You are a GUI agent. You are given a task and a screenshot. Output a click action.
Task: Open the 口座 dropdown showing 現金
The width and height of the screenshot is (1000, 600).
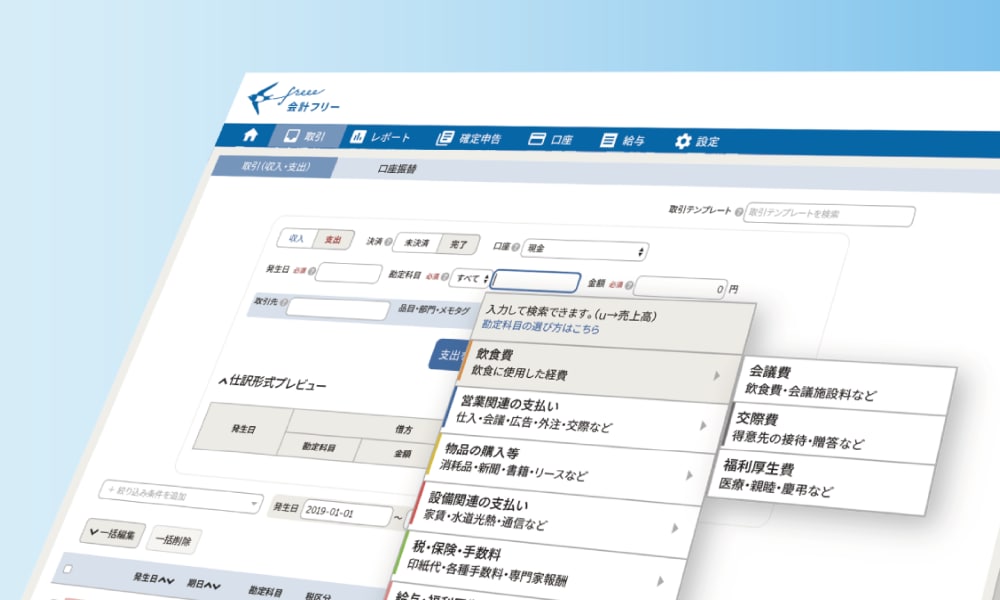click(585, 250)
